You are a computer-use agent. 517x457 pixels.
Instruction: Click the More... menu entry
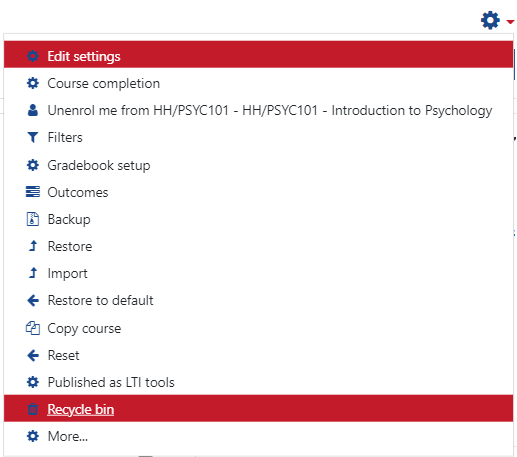258,436
